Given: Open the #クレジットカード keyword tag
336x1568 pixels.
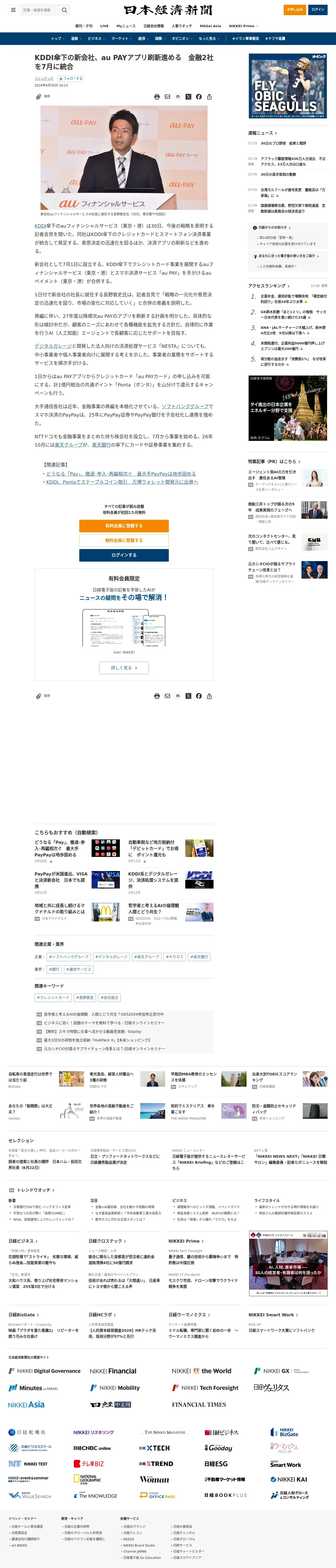Looking at the screenshot, I should [x=53, y=998].
